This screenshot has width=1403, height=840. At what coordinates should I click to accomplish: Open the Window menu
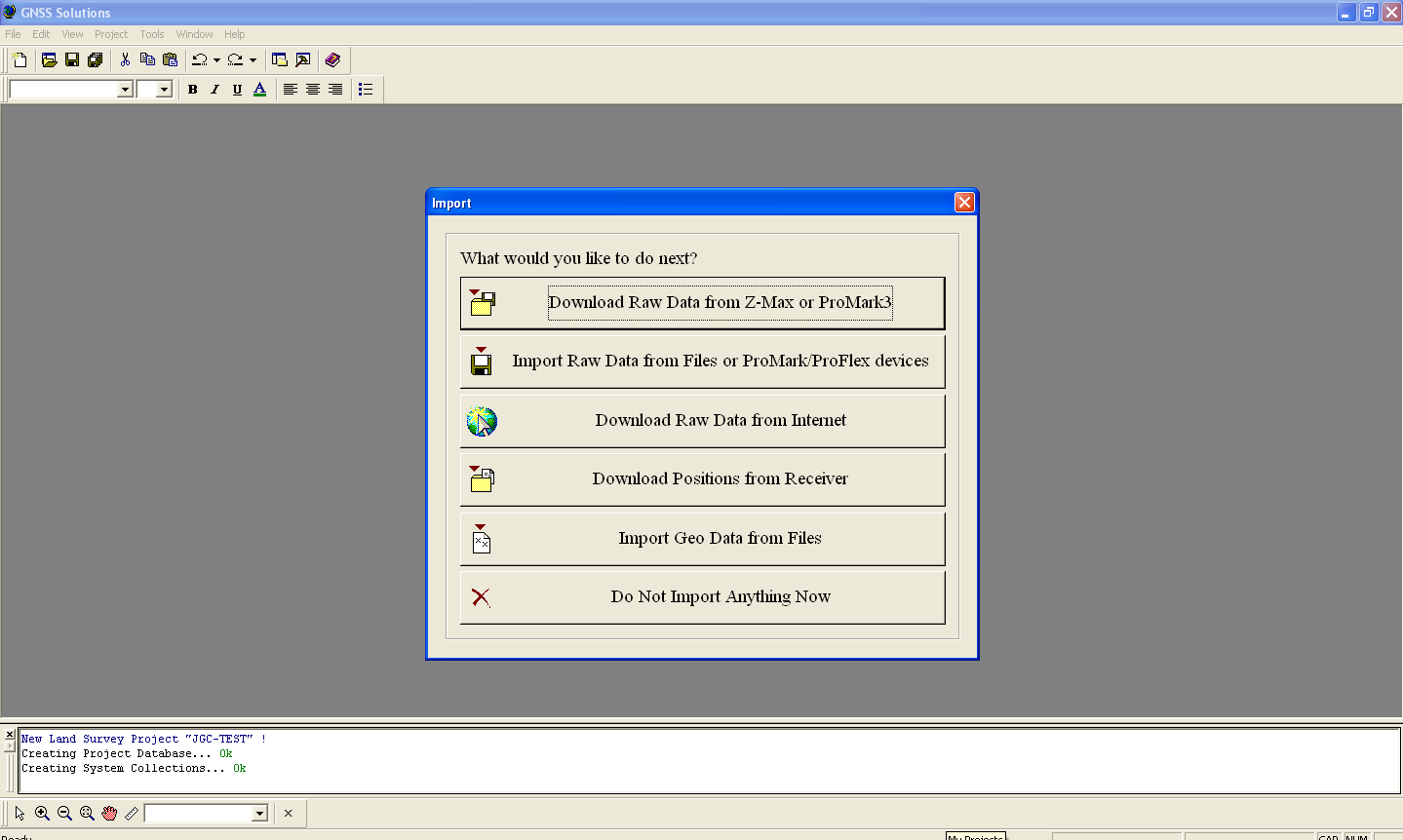pyautogui.click(x=194, y=34)
